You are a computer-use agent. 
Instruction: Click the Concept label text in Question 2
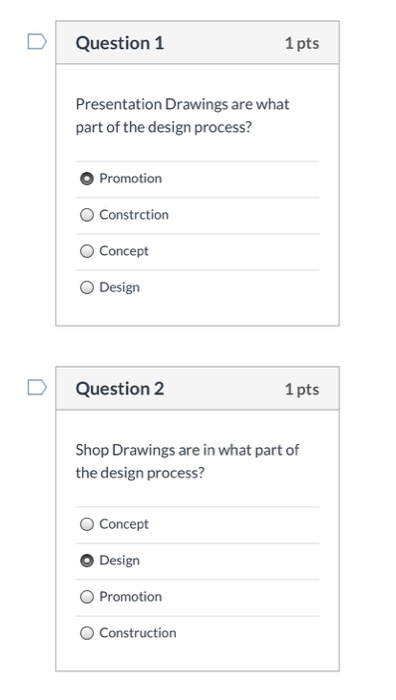pos(124,524)
